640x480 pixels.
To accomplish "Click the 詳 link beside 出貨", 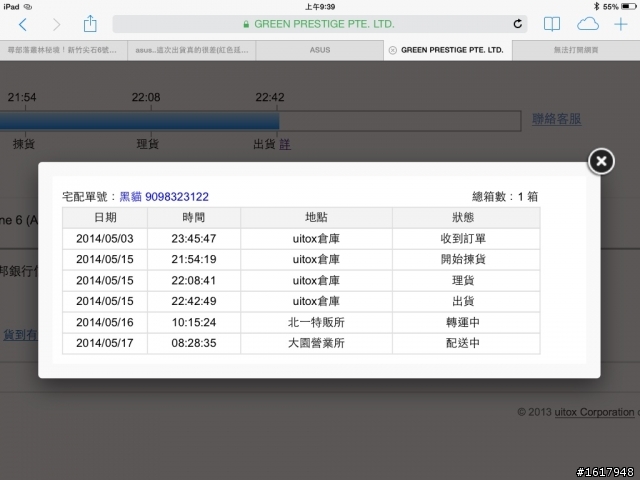I will [285, 144].
